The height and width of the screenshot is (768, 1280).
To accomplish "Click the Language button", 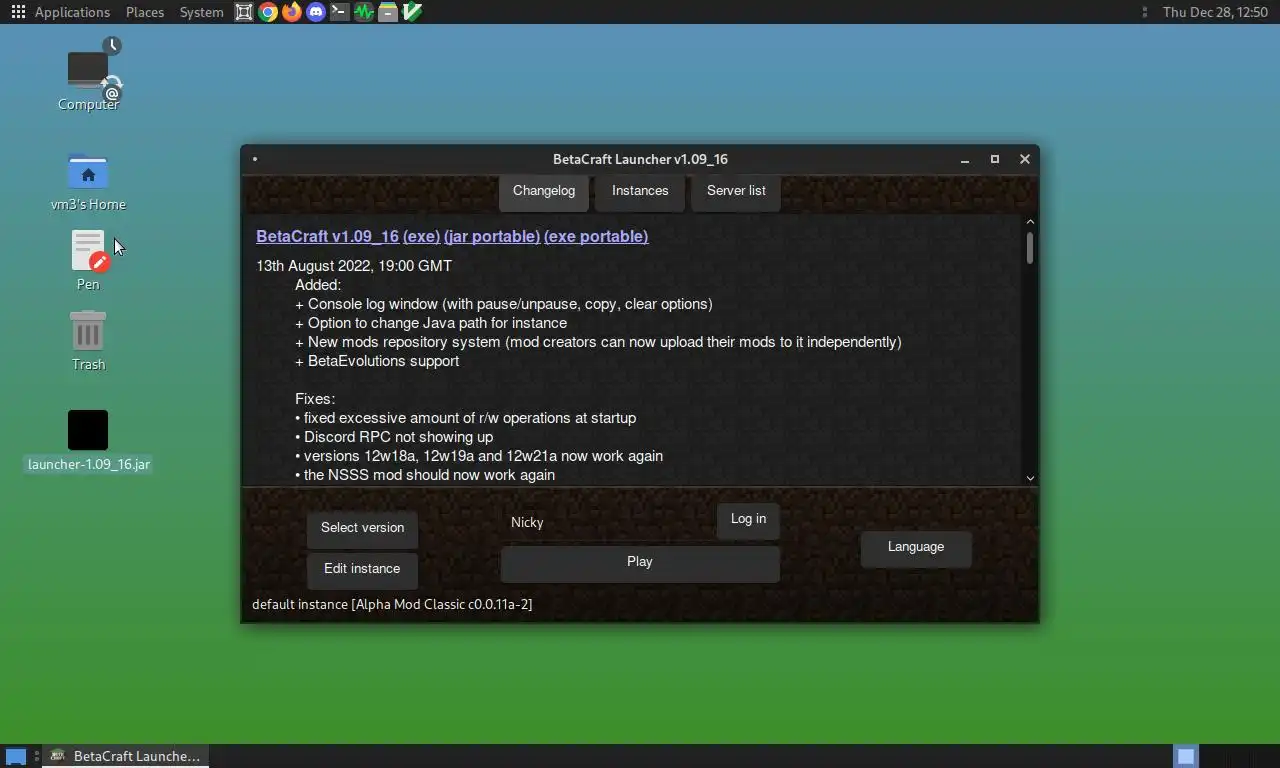I will pyautogui.click(x=916, y=547).
